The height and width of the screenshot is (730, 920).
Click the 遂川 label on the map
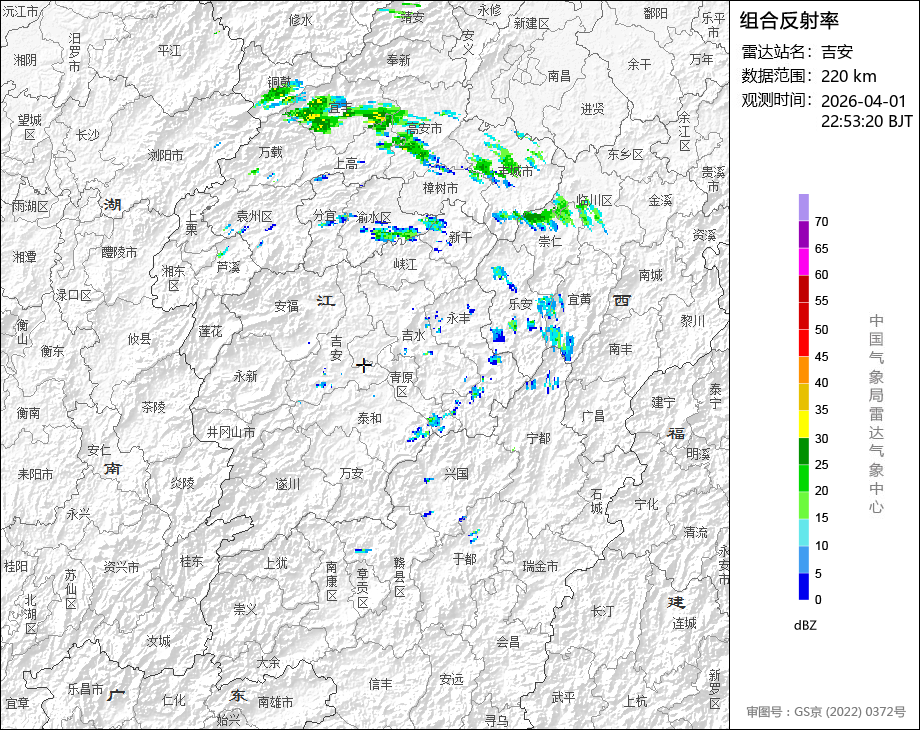288,484
